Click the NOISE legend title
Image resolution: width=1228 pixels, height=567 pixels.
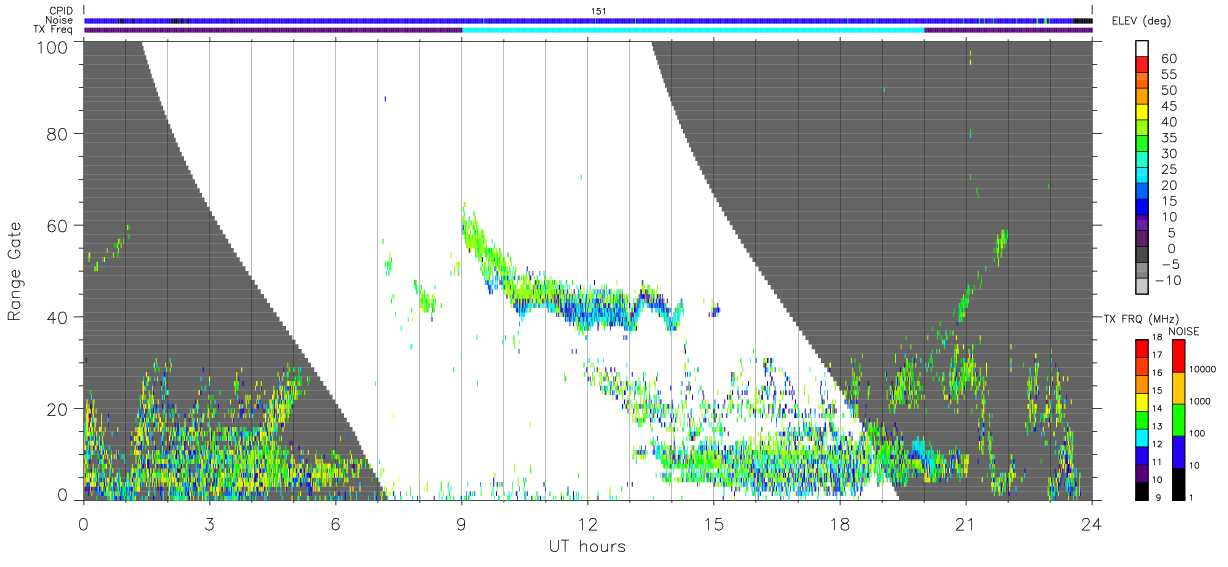(1185, 331)
